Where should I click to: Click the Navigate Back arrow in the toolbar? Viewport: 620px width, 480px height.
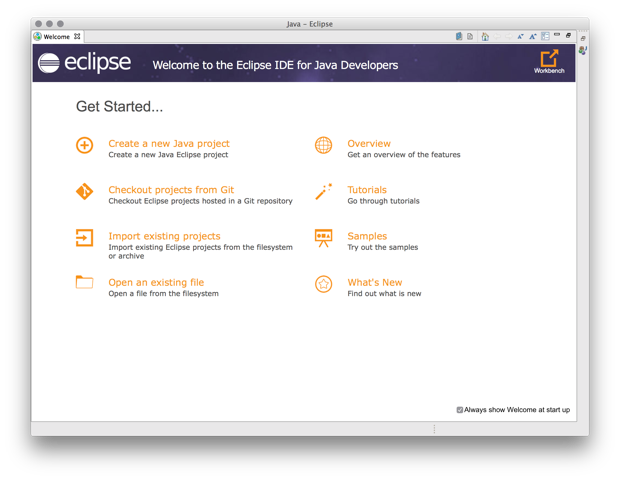pos(497,37)
